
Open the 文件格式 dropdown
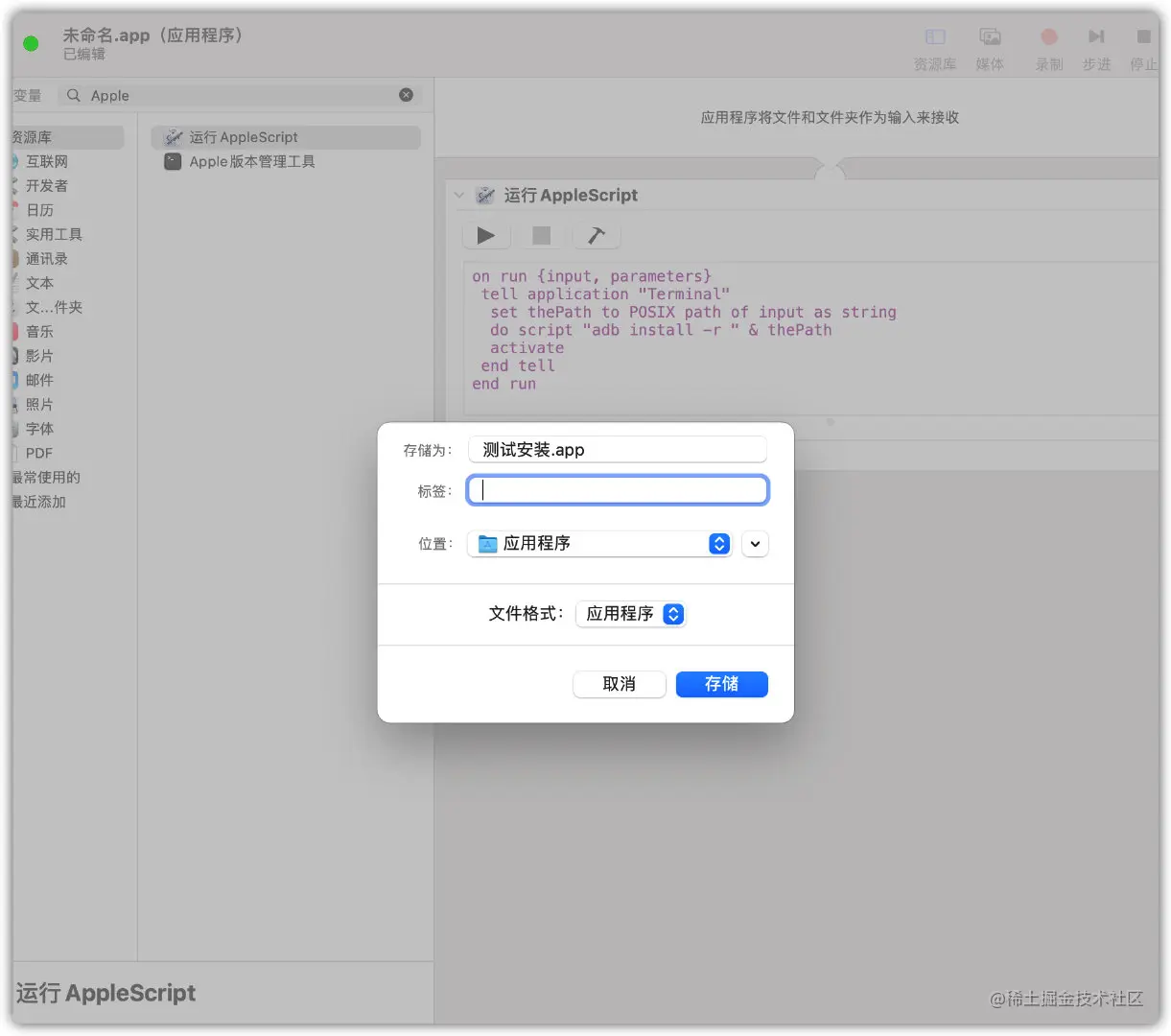pos(631,614)
